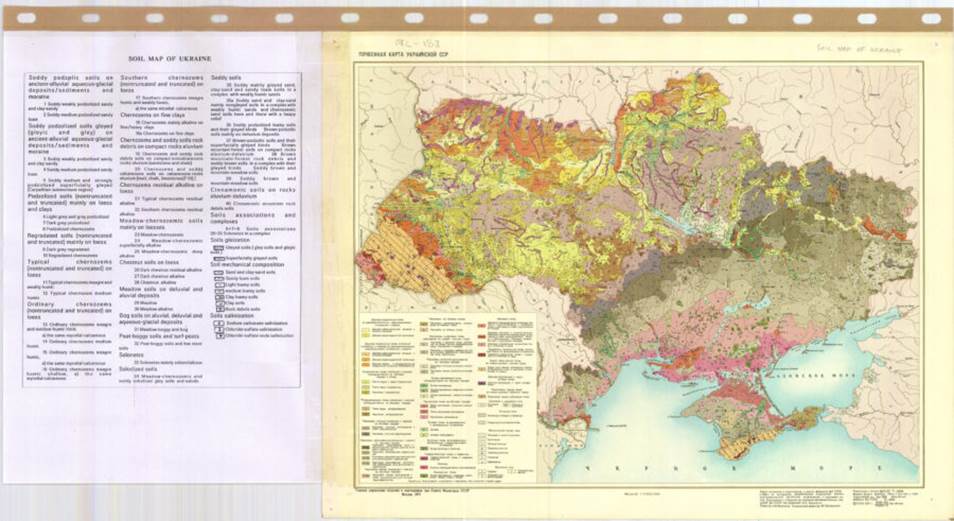Select the Clay soils legend symbol

[x=217, y=301]
